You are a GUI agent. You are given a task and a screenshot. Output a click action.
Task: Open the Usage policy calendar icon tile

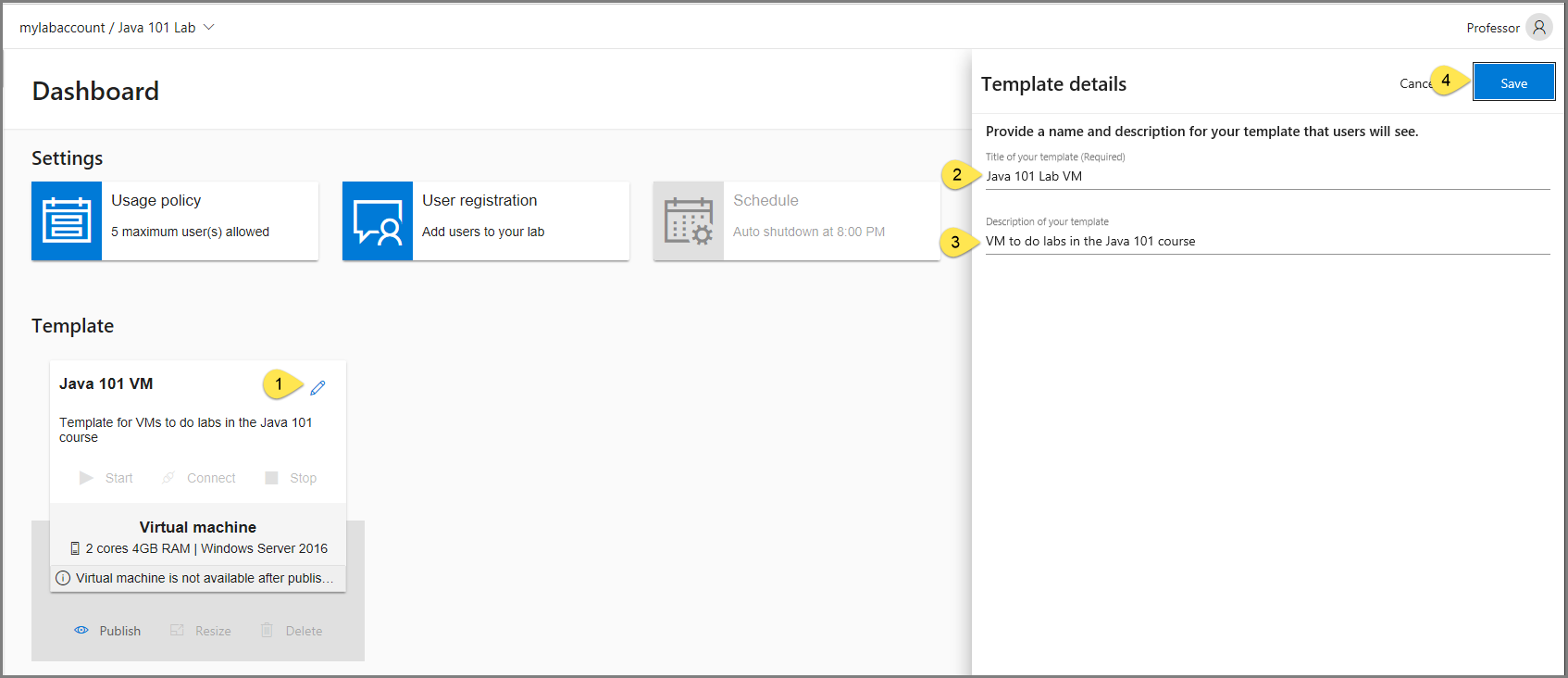[67, 220]
